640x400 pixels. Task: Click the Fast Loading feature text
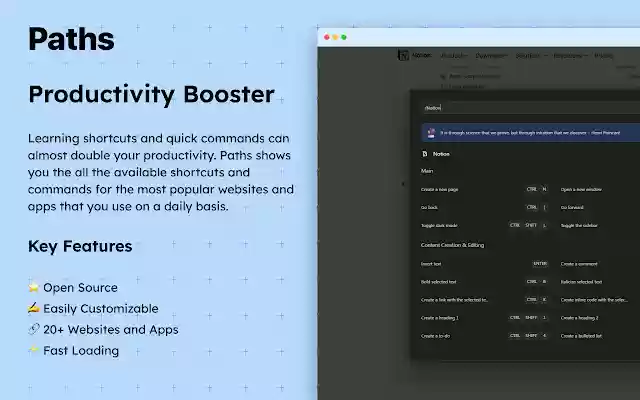click(81, 351)
